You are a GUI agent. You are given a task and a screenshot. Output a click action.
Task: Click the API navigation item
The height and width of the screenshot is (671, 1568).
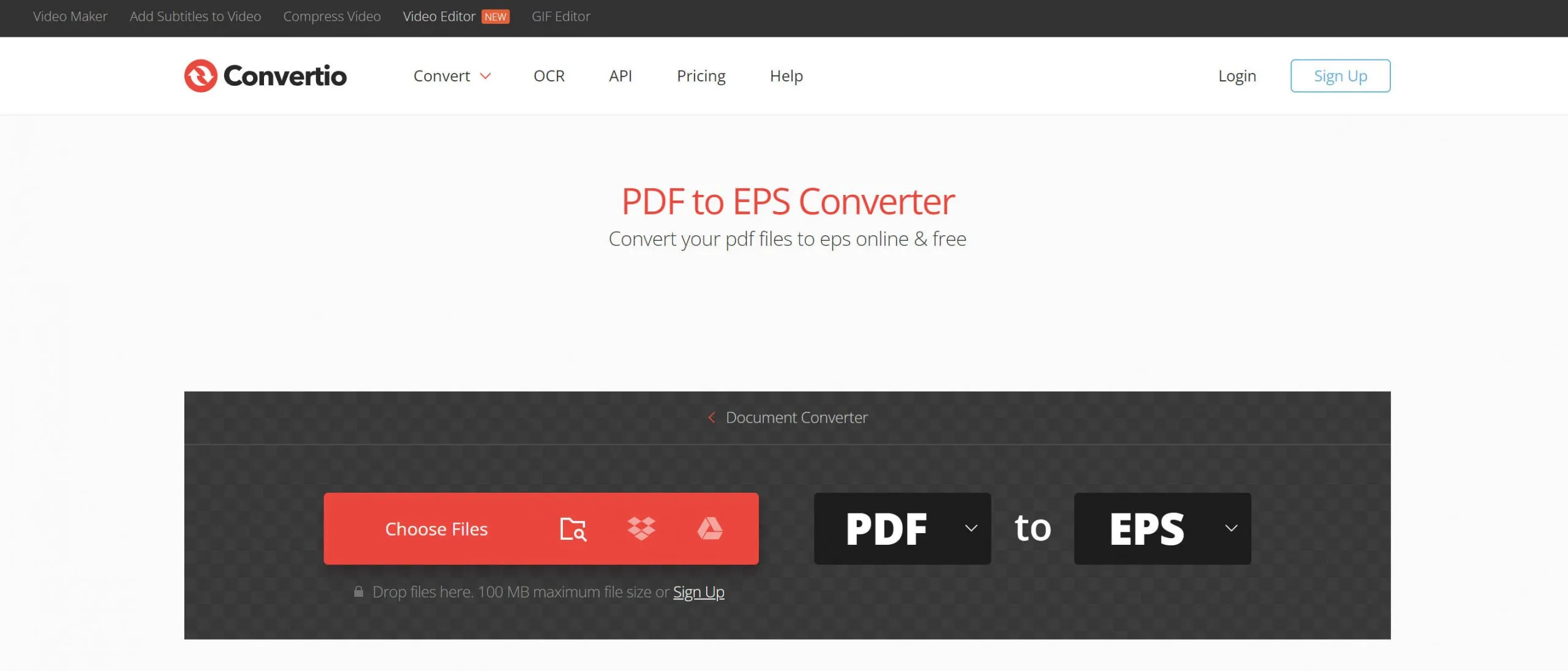pyautogui.click(x=620, y=76)
